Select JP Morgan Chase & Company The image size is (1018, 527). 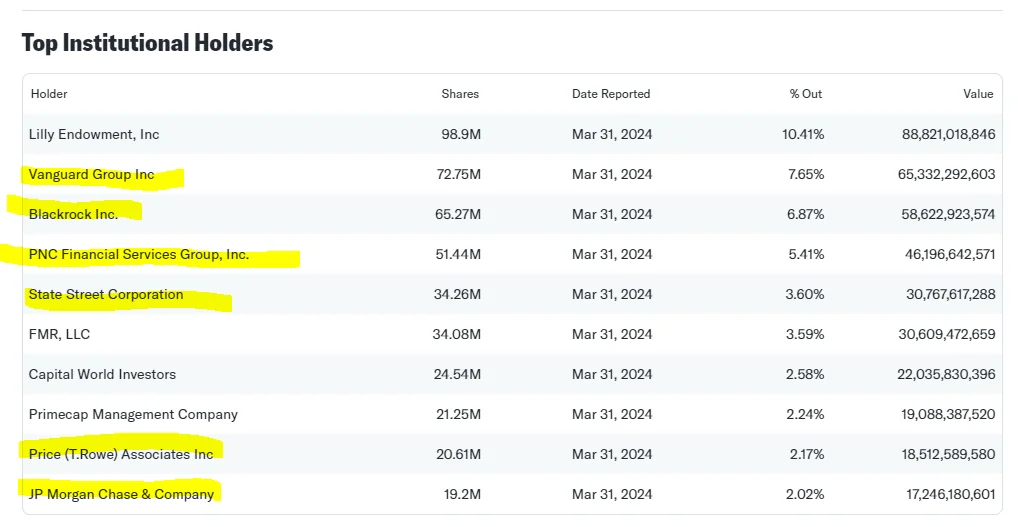[121, 495]
